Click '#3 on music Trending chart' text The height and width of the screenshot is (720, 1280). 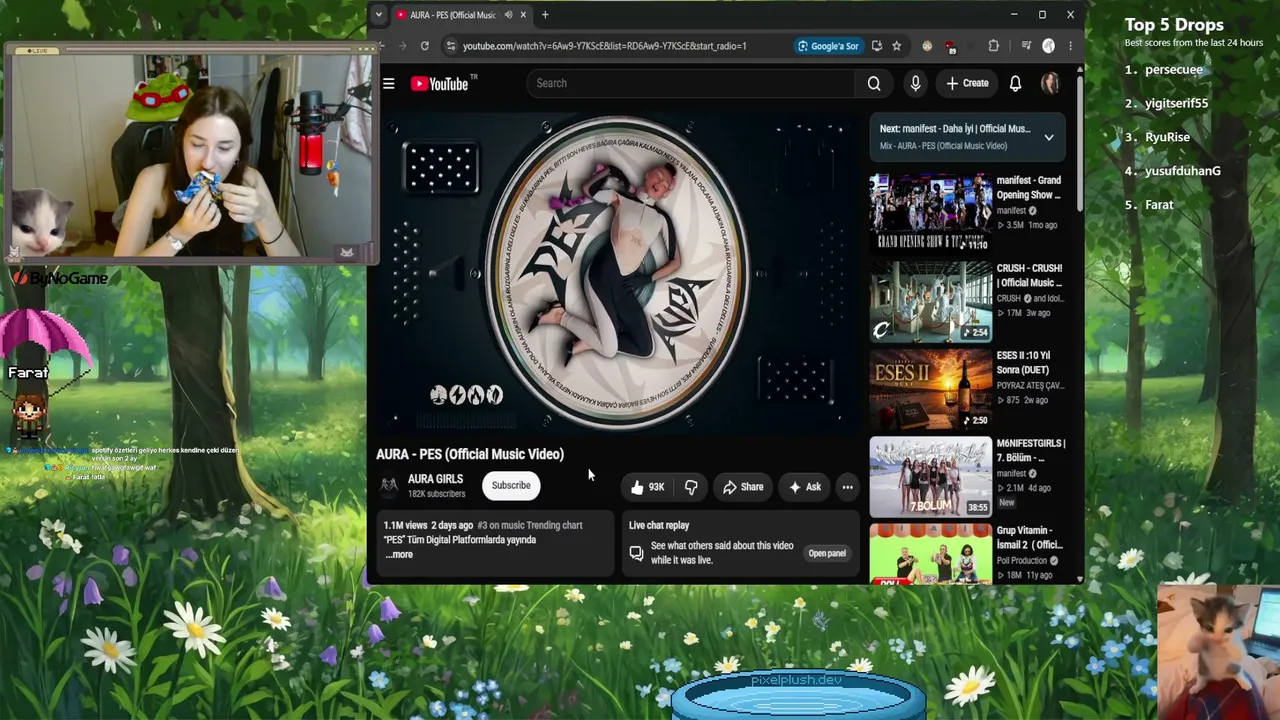(x=530, y=525)
